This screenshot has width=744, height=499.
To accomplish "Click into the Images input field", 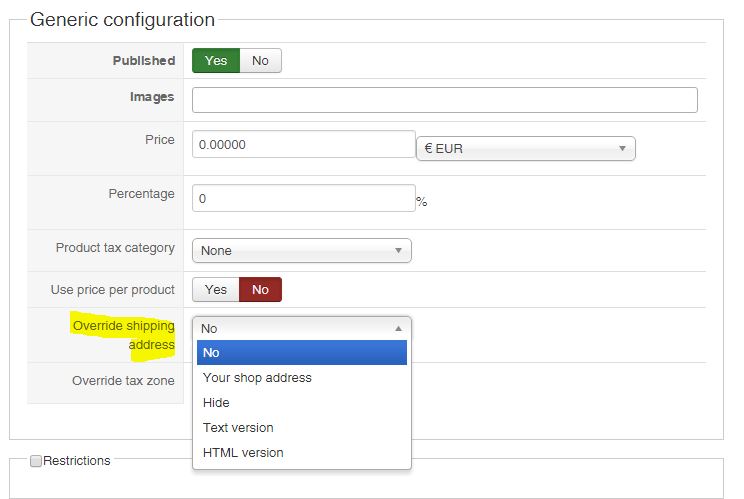I will tap(444, 100).
